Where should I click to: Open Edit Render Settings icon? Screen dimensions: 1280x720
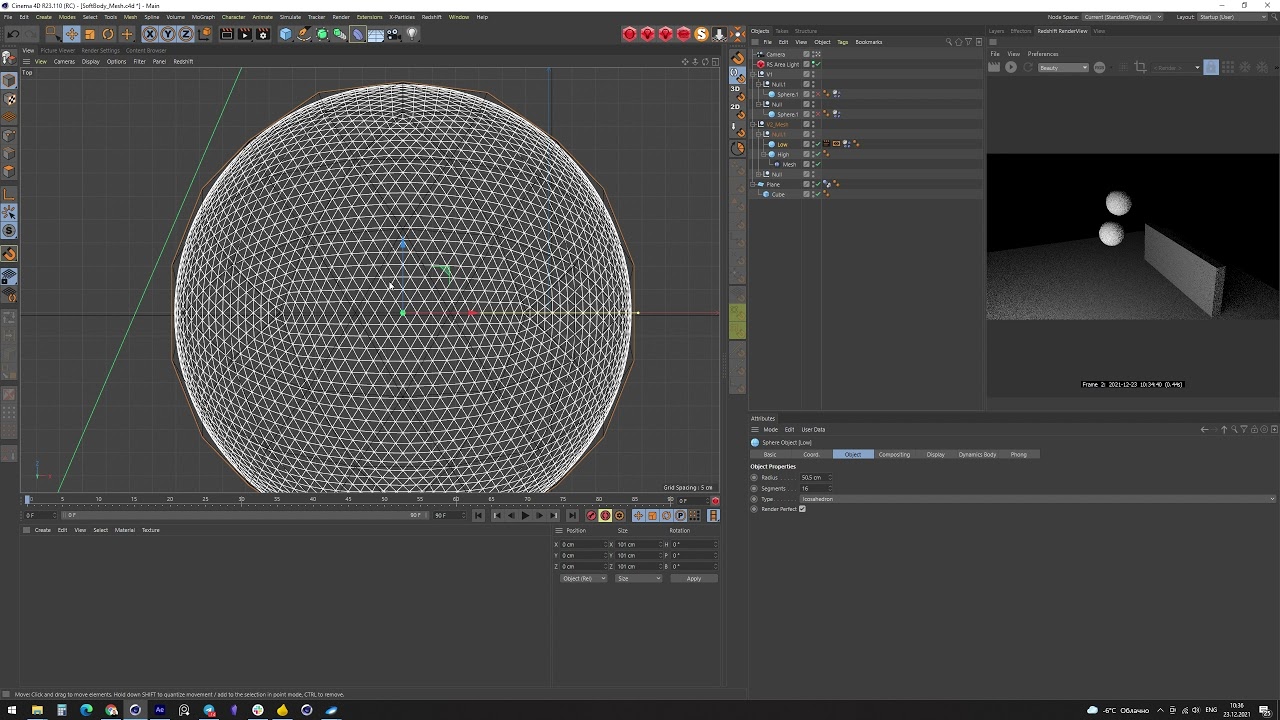click(263, 34)
